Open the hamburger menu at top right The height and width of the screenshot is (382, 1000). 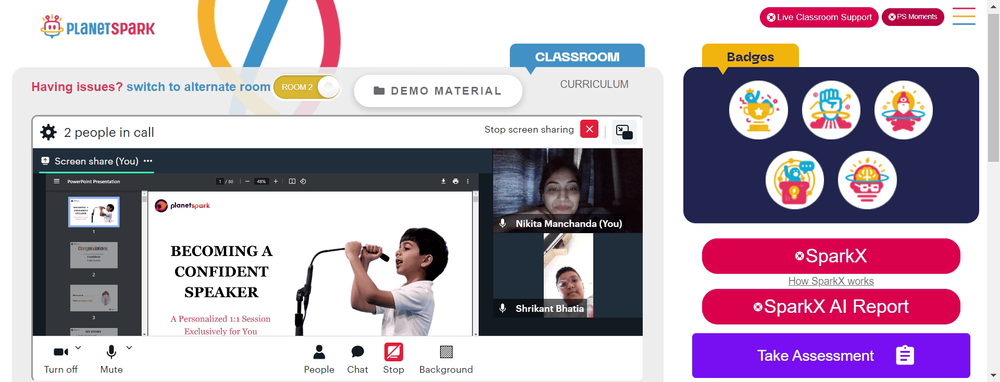point(964,17)
